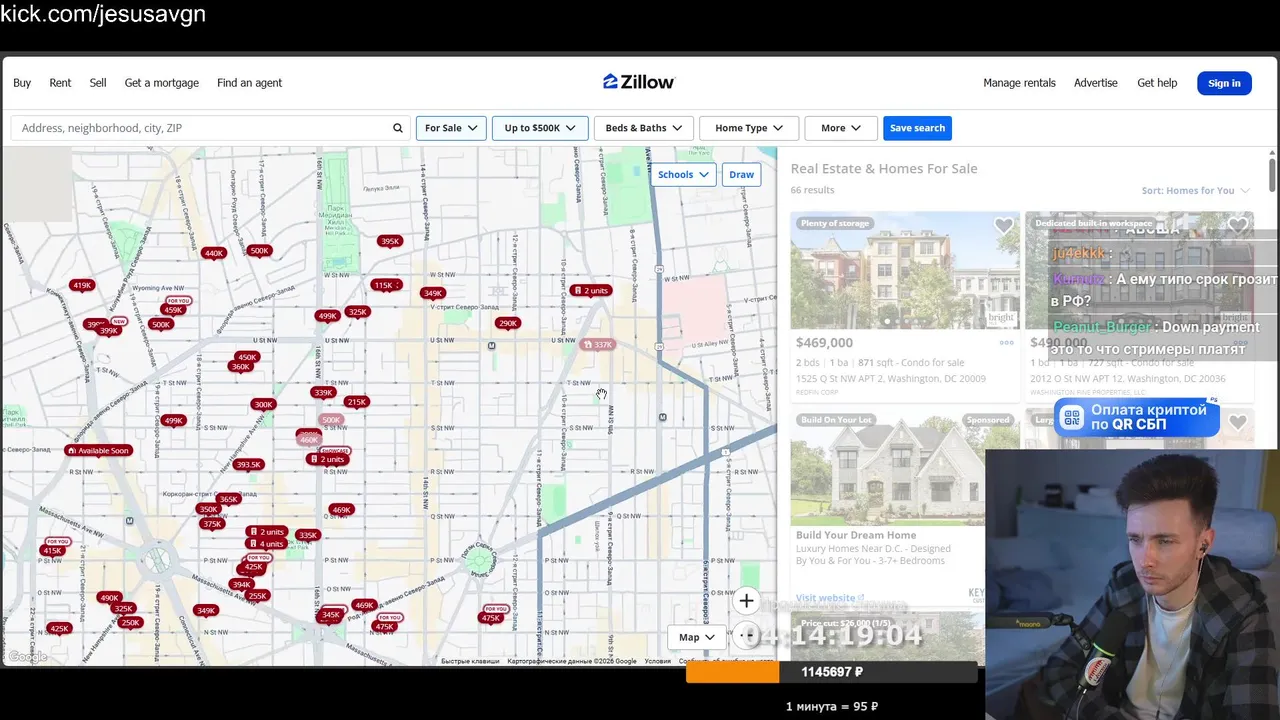Click the 415K price marker
The height and width of the screenshot is (720, 1280).
pos(53,550)
